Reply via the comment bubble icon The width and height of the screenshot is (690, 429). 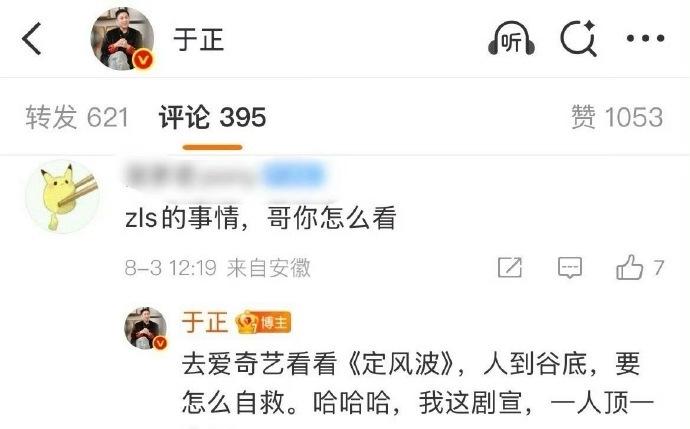tap(570, 268)
